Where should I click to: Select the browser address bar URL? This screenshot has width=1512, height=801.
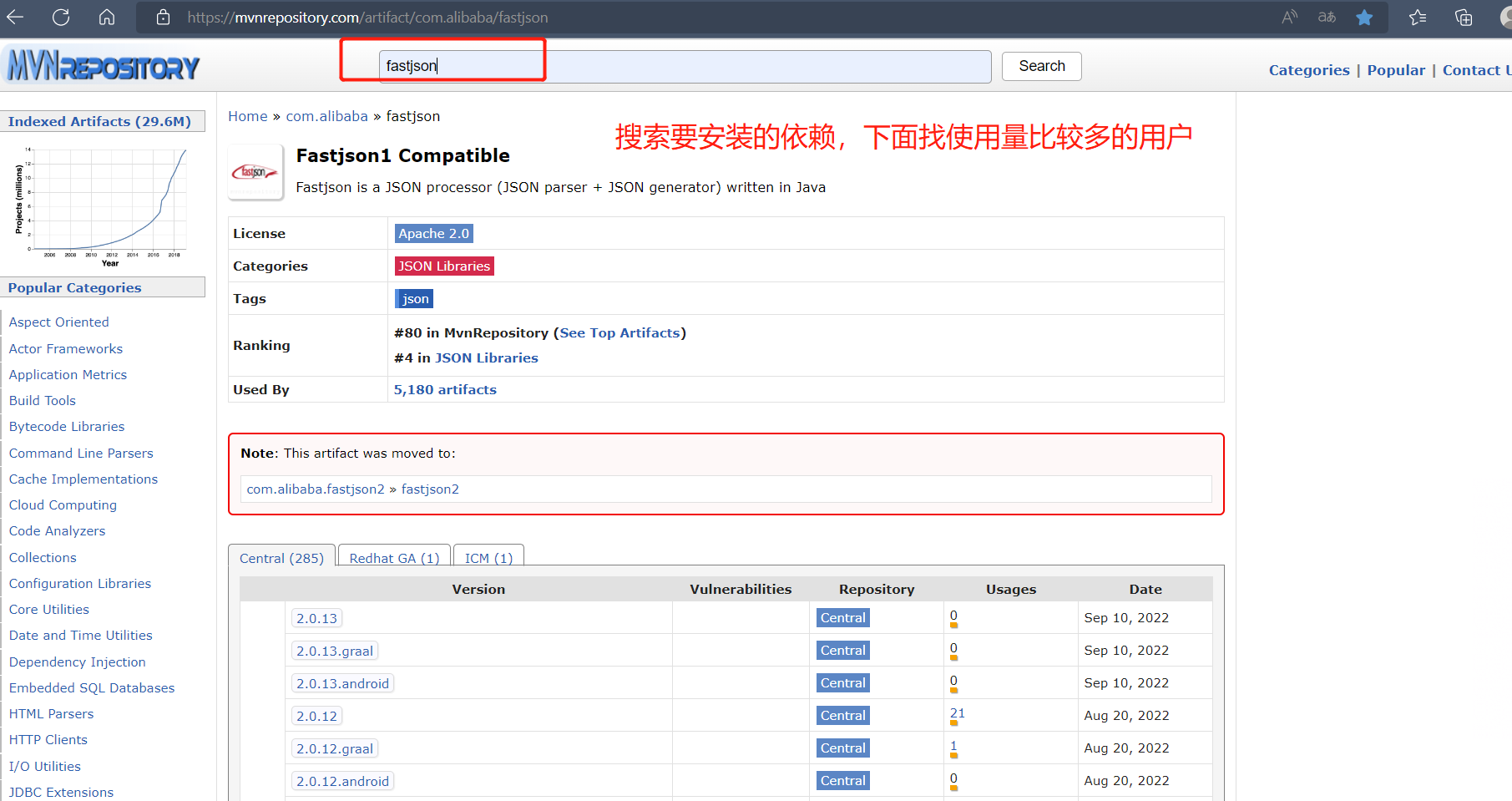pos(367,17)
